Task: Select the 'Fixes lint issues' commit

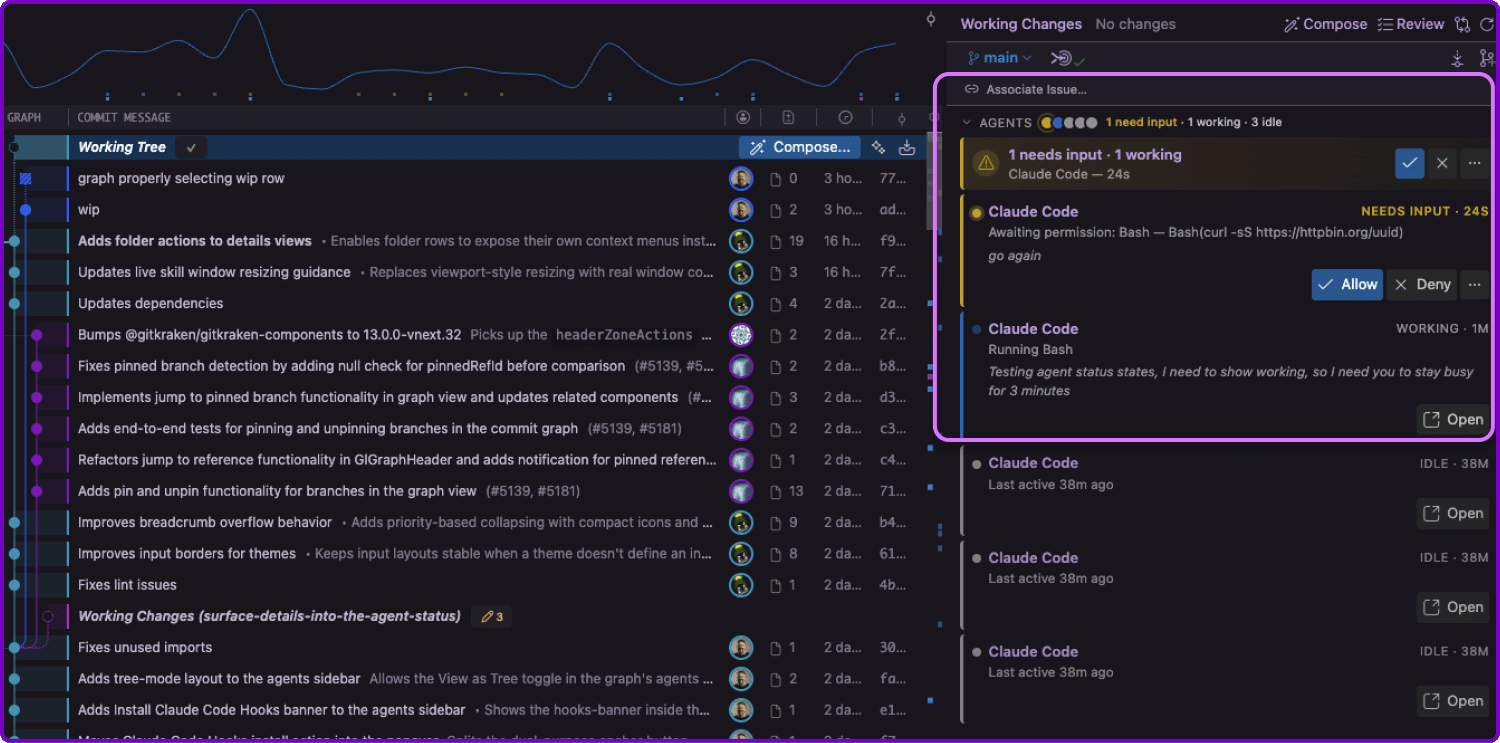Action: [x=464, y=585]
